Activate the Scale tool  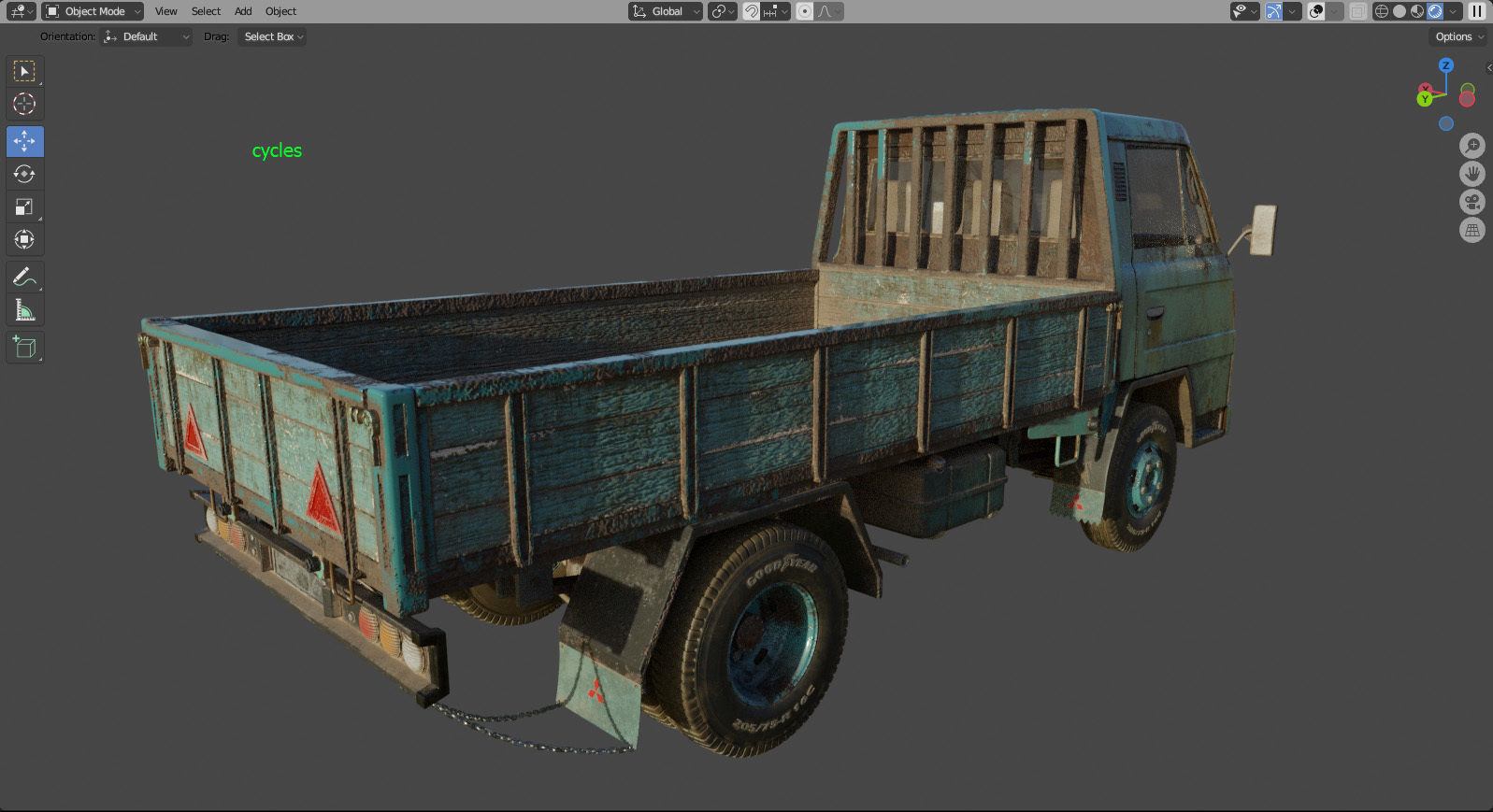24,207
